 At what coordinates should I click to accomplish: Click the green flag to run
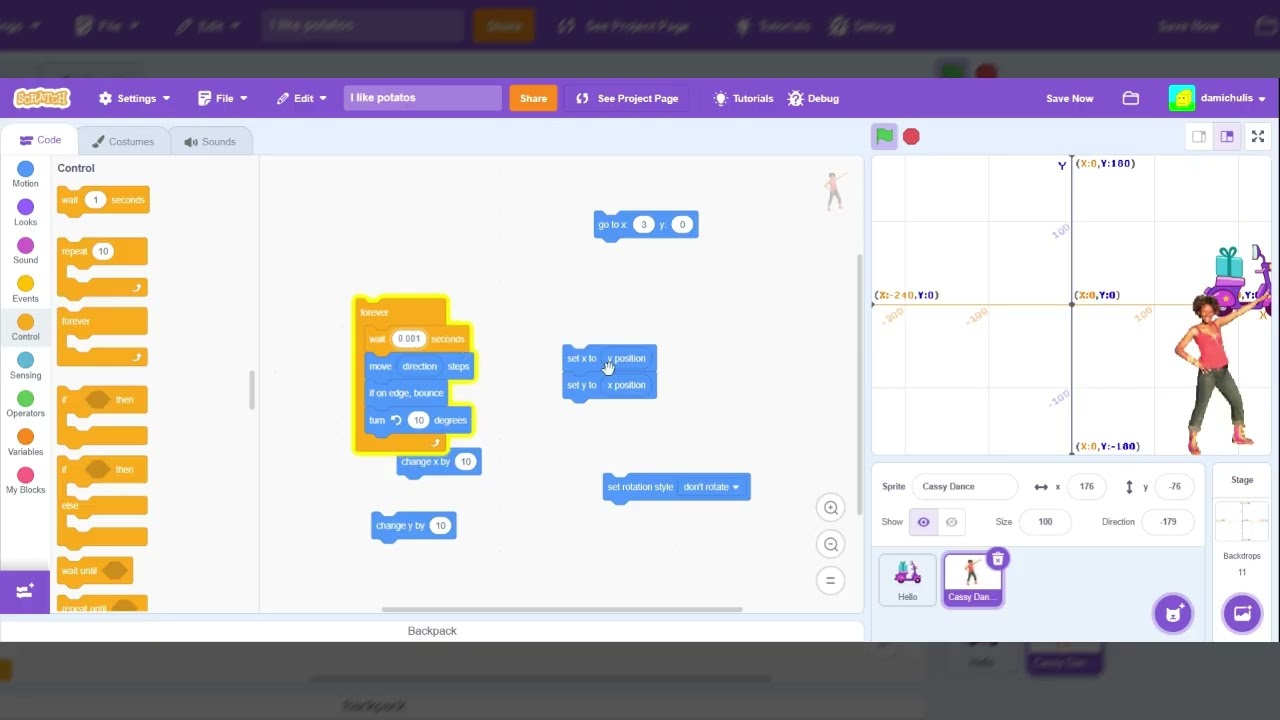(884, 136)
